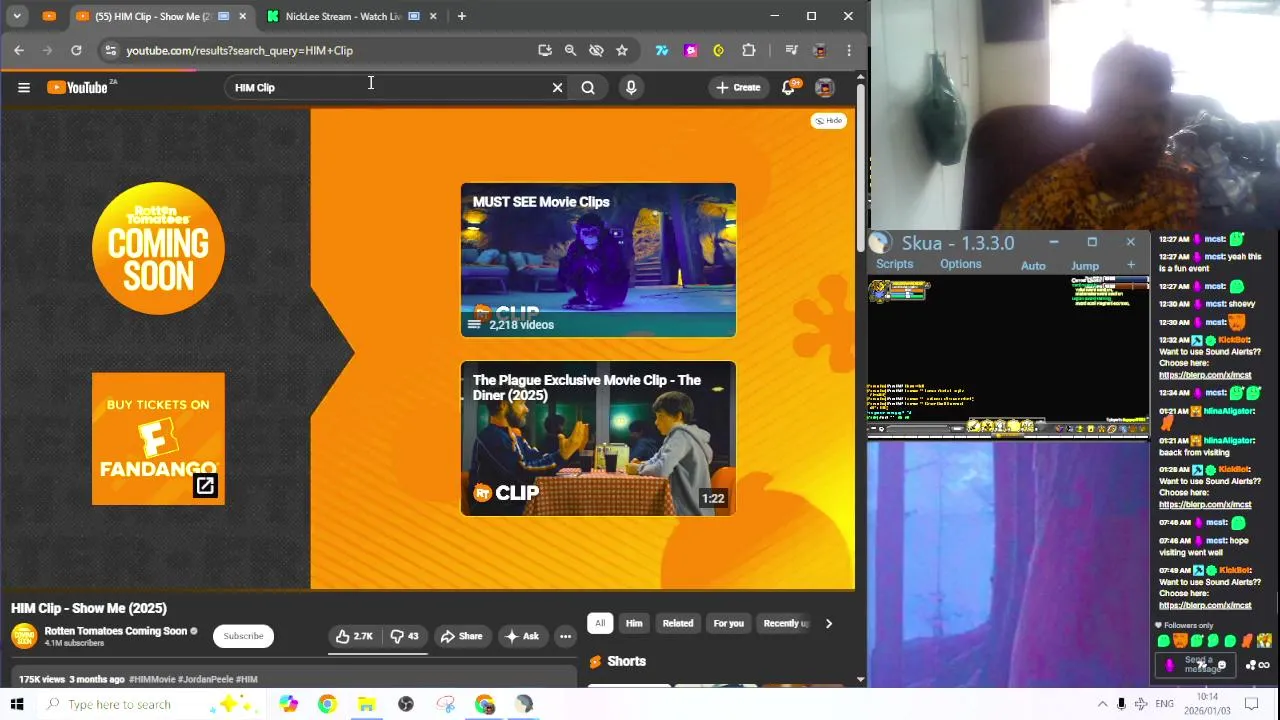The width and height of the screenshot is (1280, 720).
Task: Select the 'Related' filter chip
Action: click(x=677, y=623)
